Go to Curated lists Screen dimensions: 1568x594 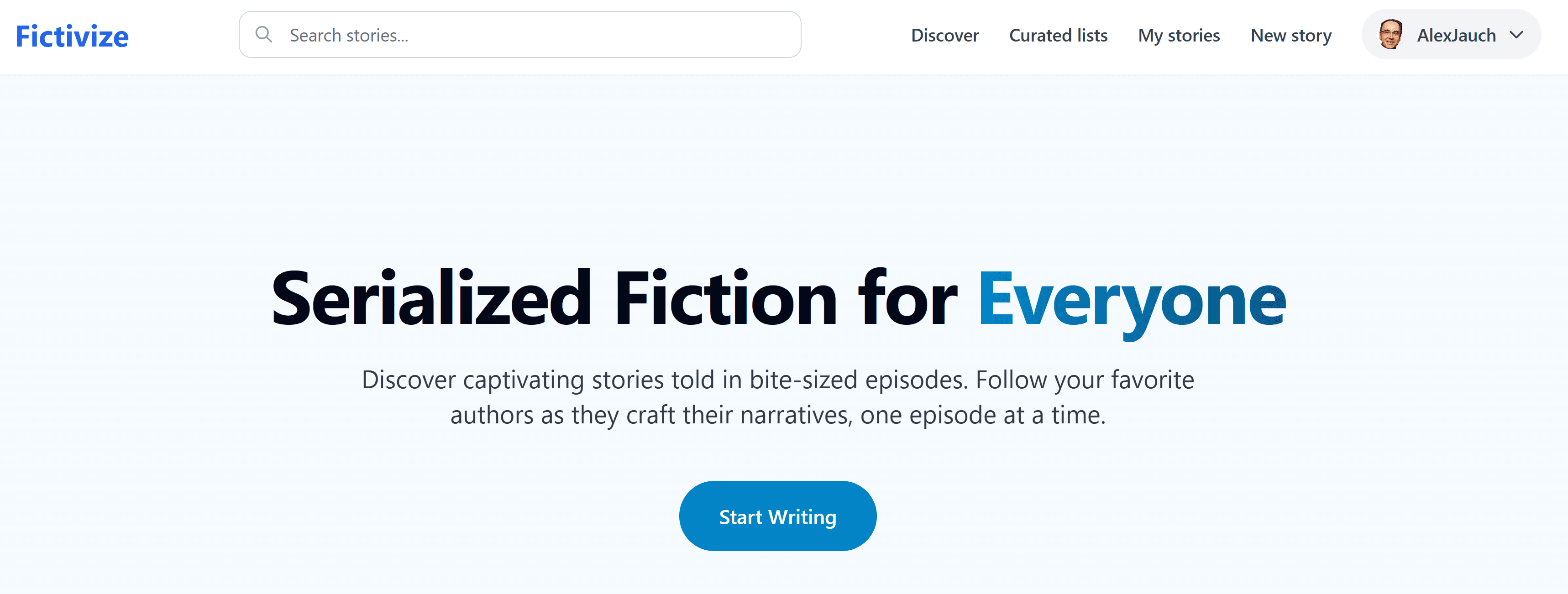pyautogui.click(x=1058, y=35)
